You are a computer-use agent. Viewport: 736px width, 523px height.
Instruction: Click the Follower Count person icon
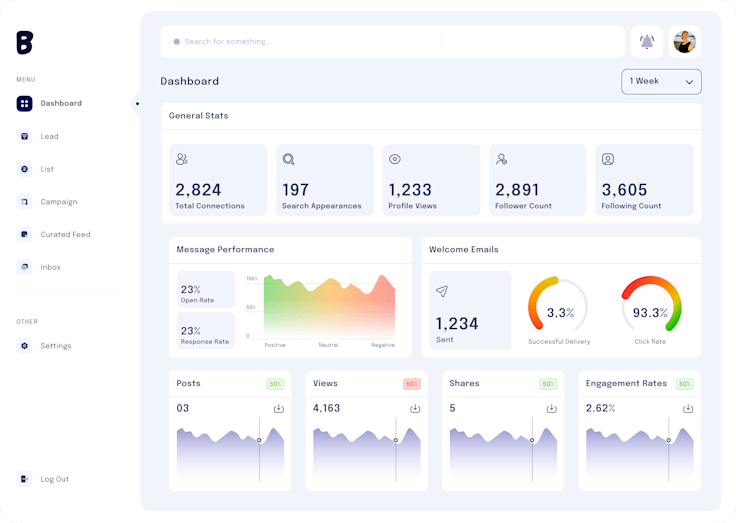click(x=502, y=159)
